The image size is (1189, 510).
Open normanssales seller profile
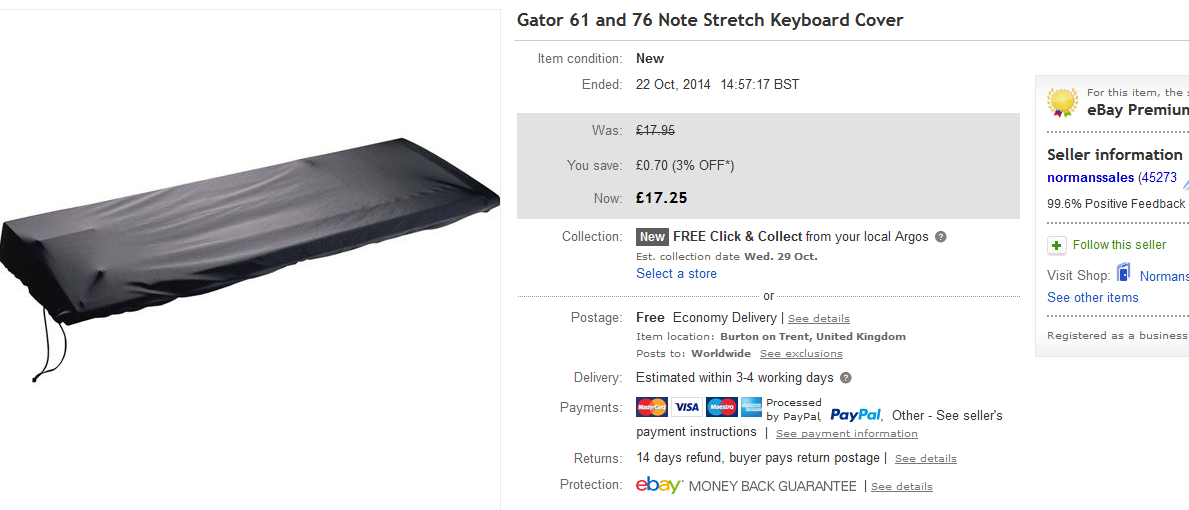pos(1090,177)
